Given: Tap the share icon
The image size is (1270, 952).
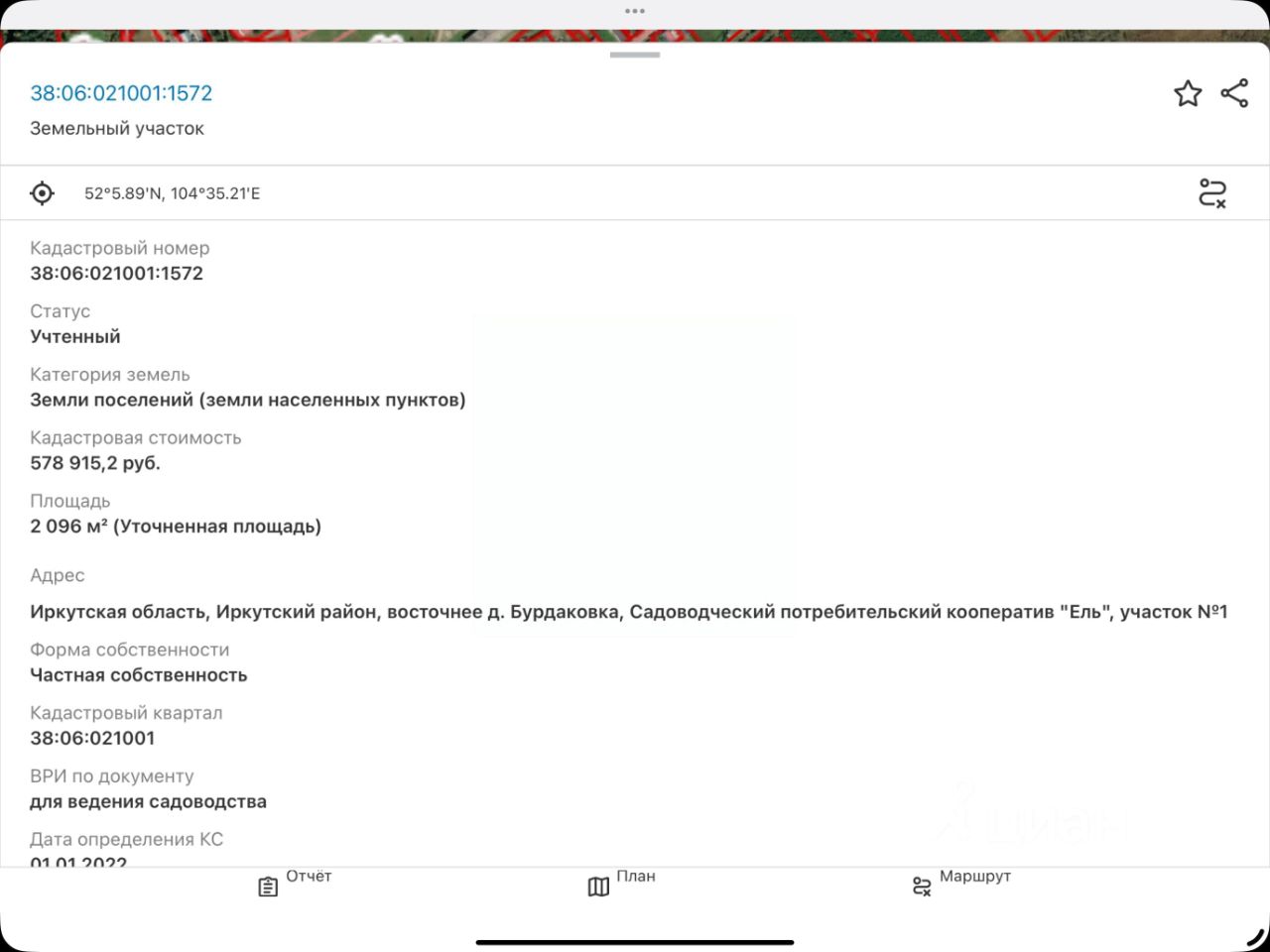Looking at the screenshot, I should point(1234,93).
